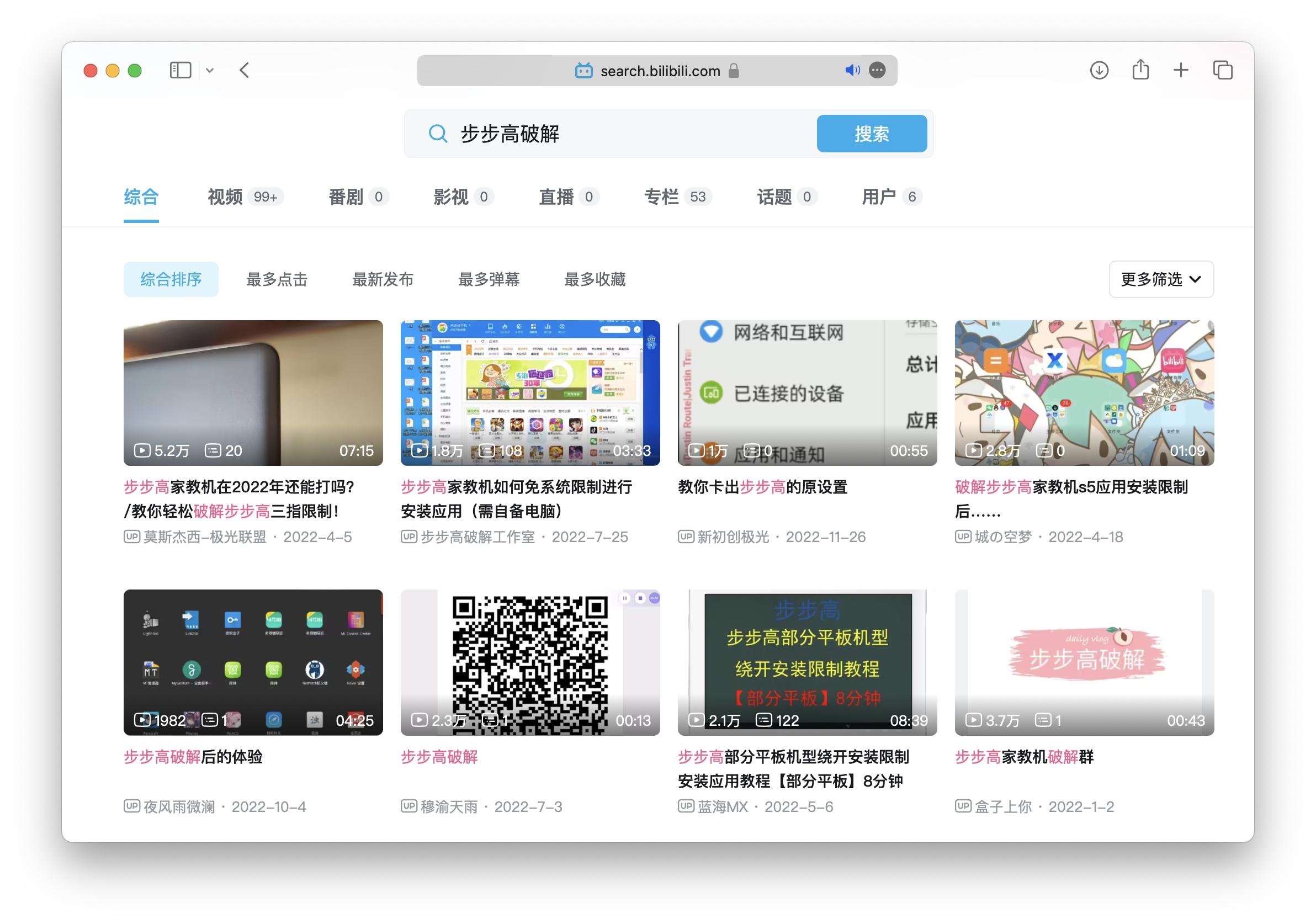The width and height of the screenshot is (1316, 924).
Task: Open a new tab with plus icon
Action: coord(1181,71)
